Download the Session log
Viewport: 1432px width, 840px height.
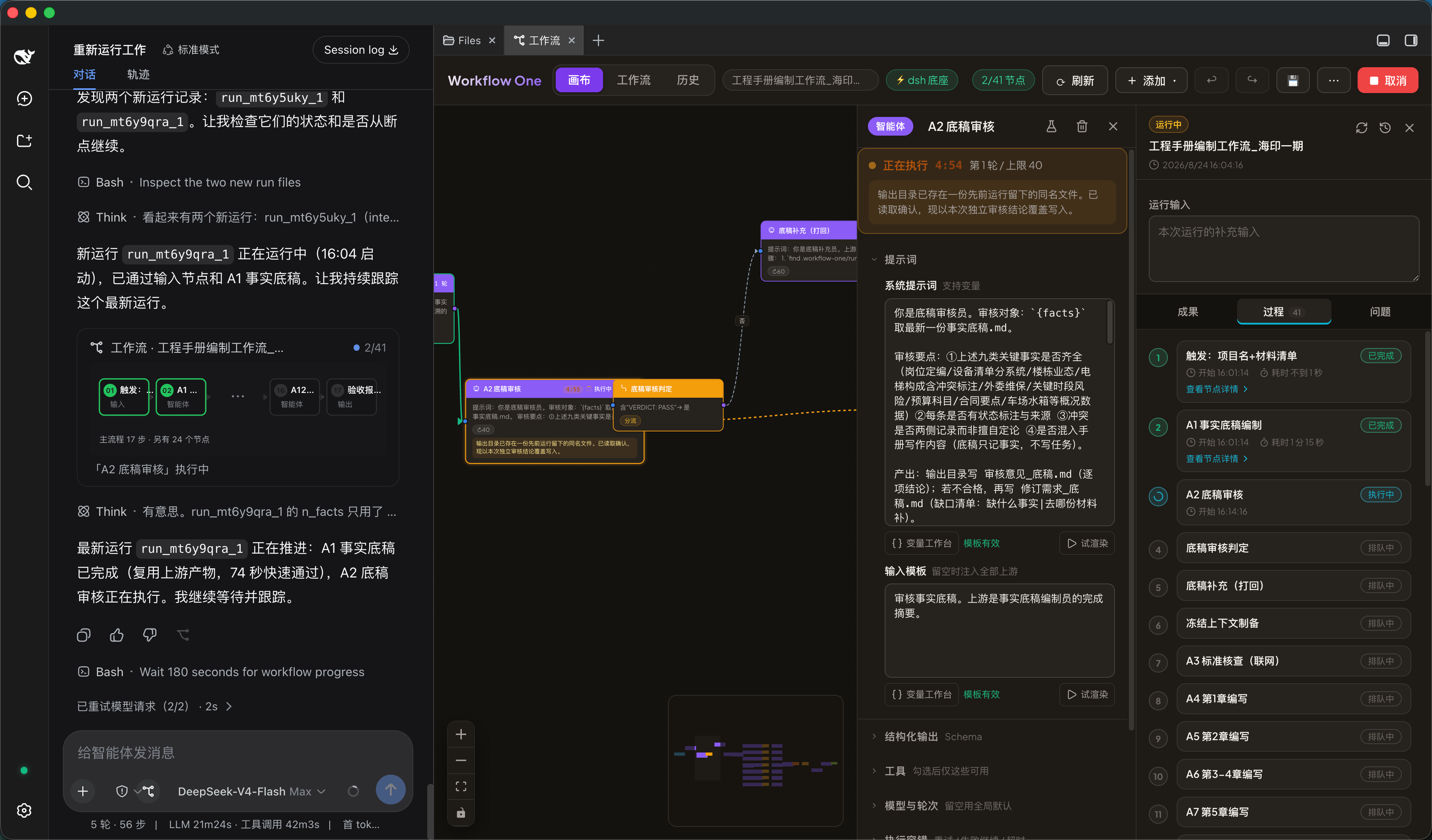point(361,50)
